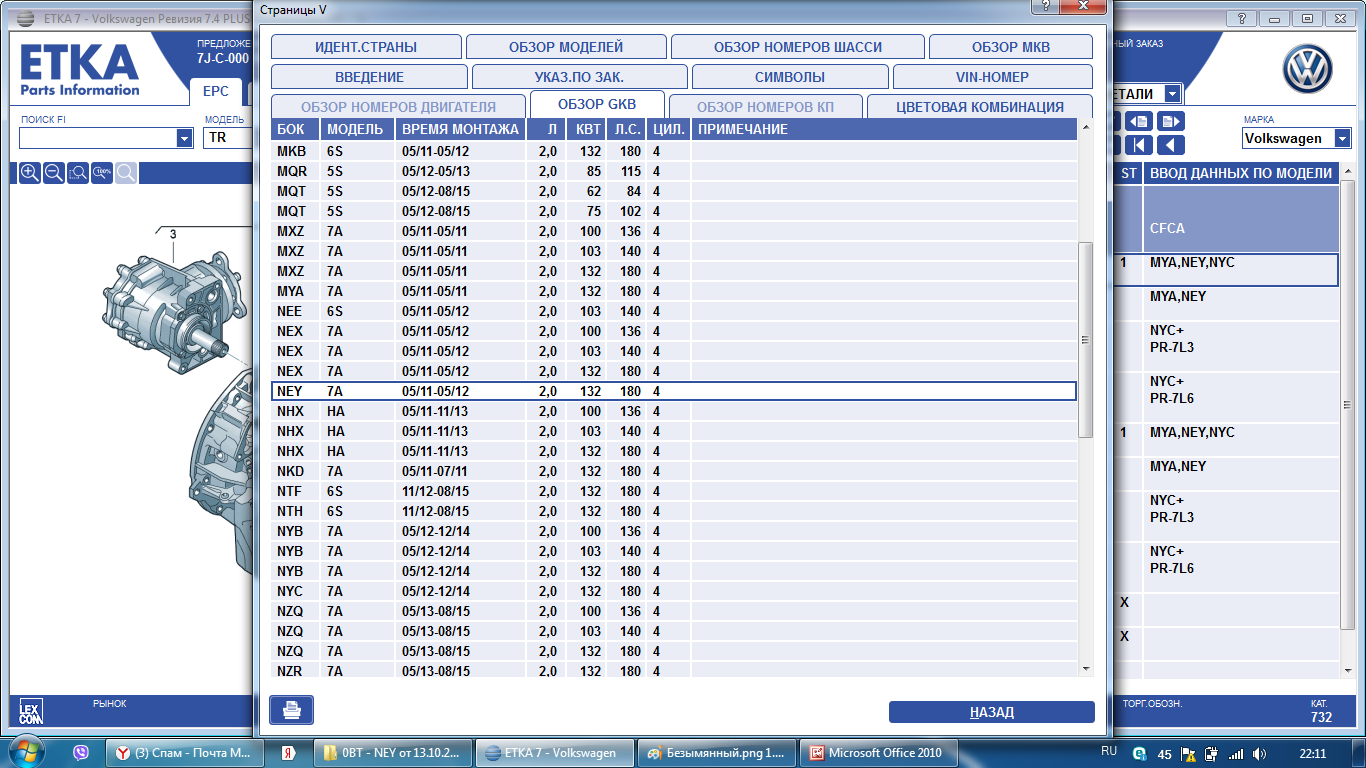Open the Yandex mail Спам taskbar window
The height and width of the screenshot is (768, 1366).
[x=185, y=753]
